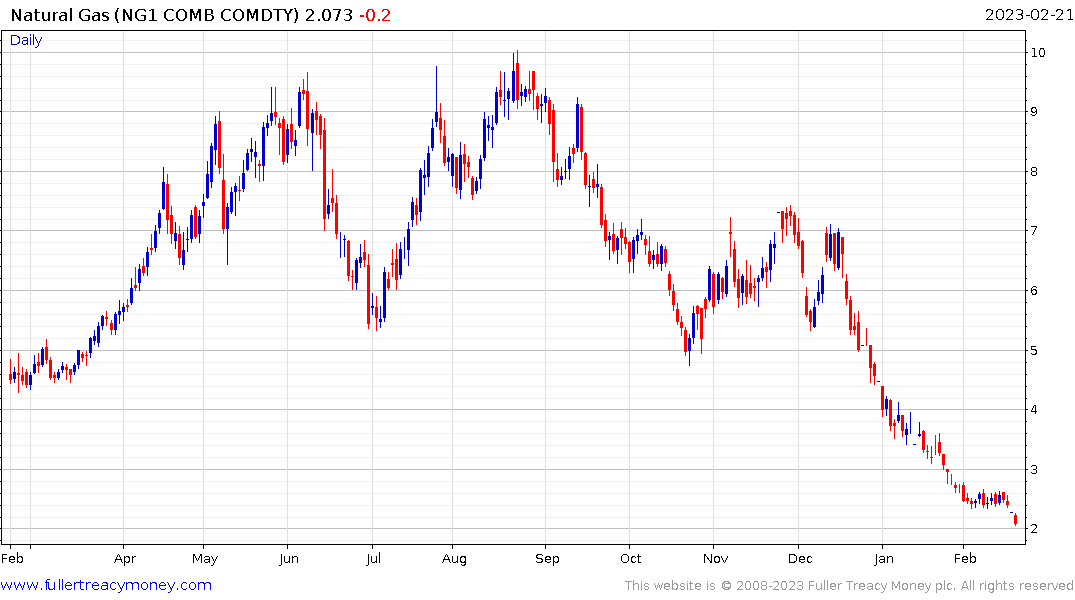Click the 'Oct' x-axis label
This screenshot has width=1075, height=600.
pyautogui.click(x=631, y=559)
